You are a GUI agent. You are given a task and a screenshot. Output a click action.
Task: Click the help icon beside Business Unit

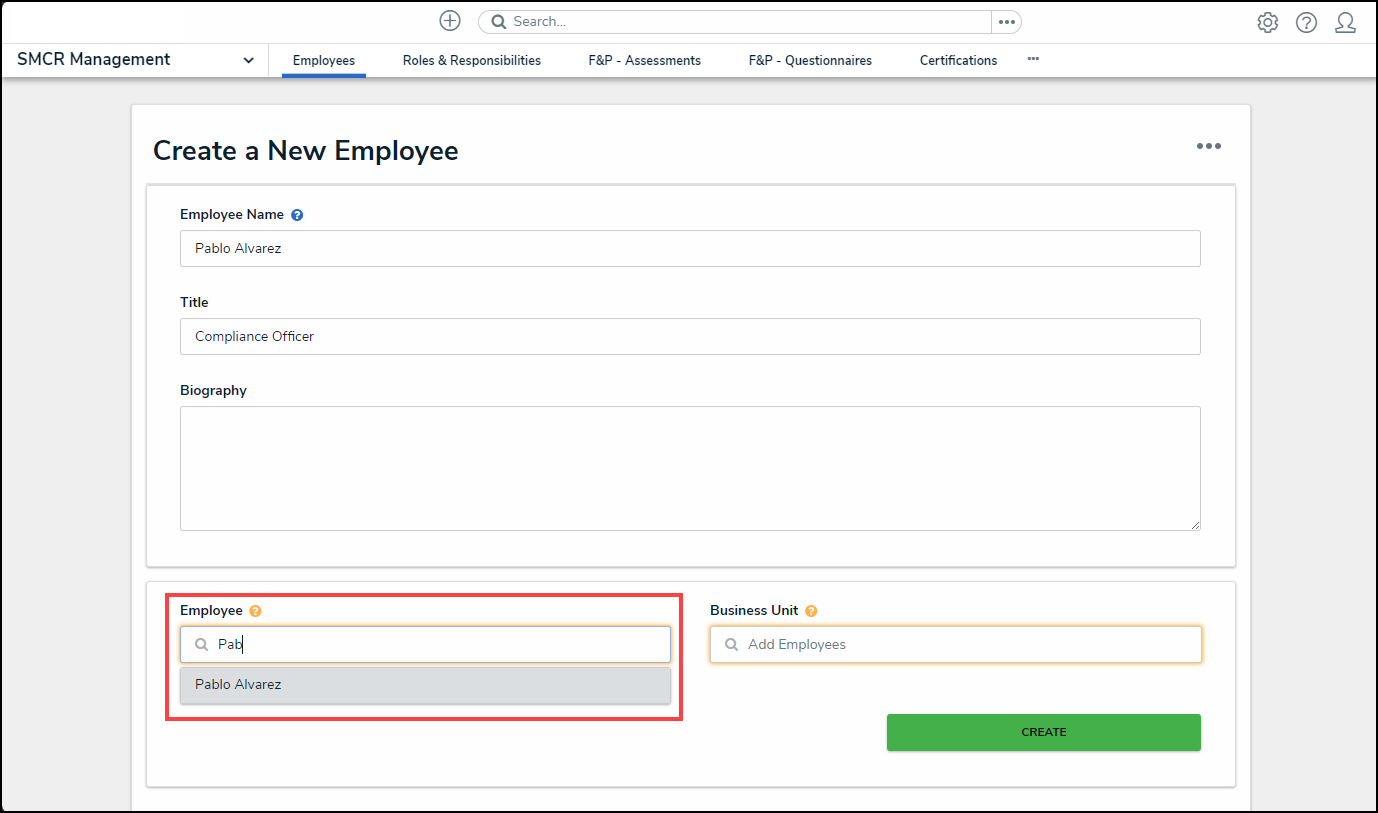pyautogui.click(x=811, y=610)
